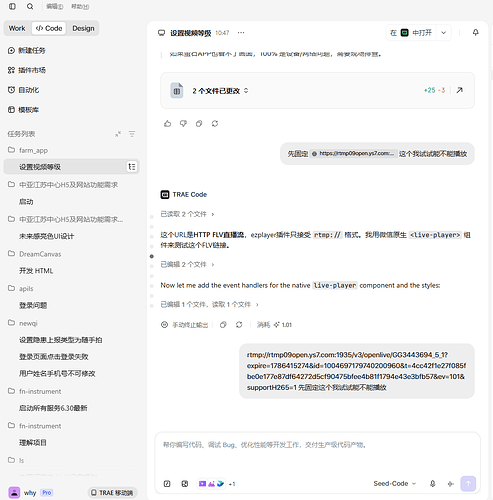Expand 已编辑 1 个文件,读取 1 个文件
This screenshot has height=500, width=493.
coord(210,304)
